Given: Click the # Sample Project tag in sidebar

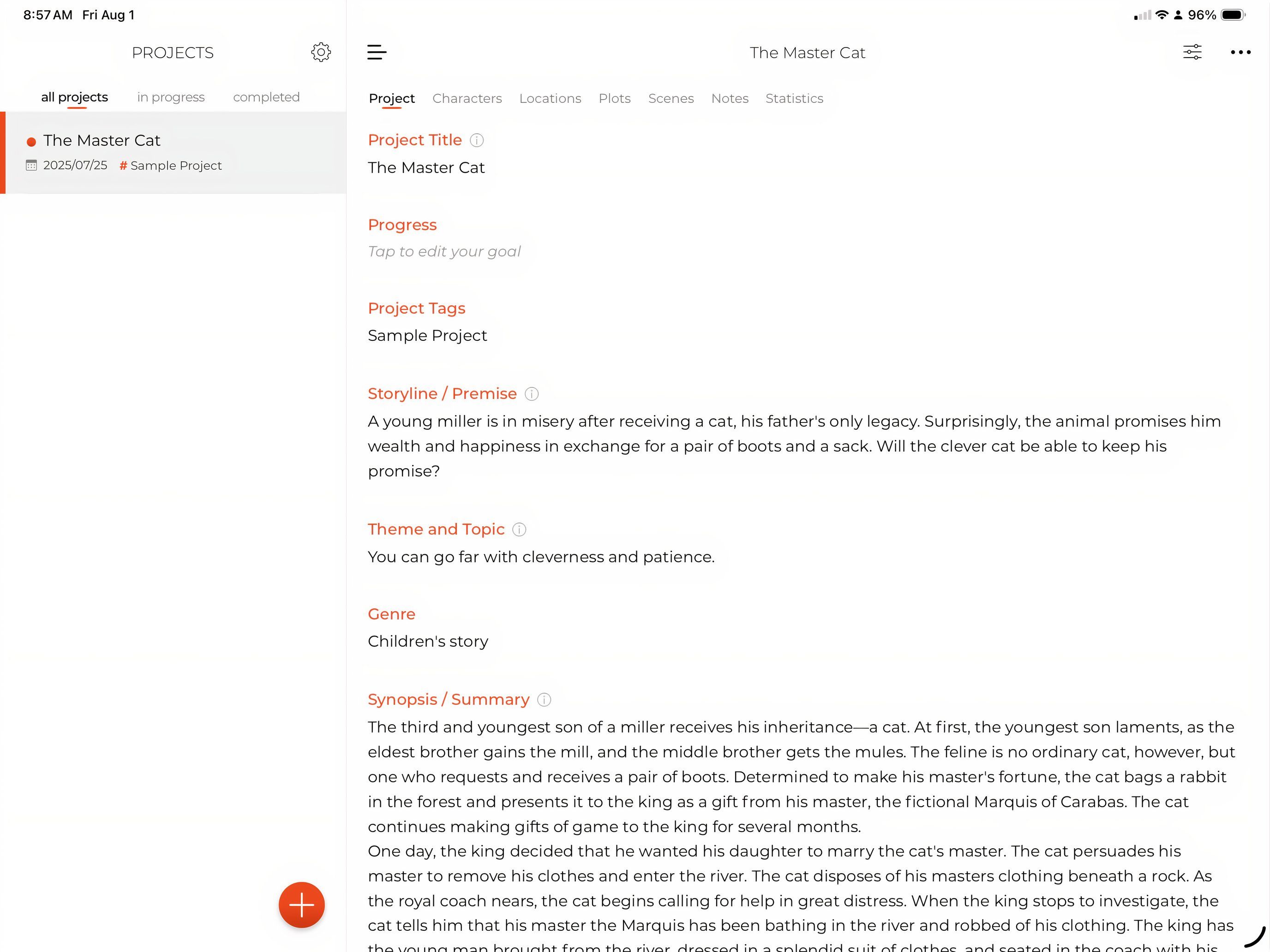Looking at the screenshot, I should click(x=171, y=165).
